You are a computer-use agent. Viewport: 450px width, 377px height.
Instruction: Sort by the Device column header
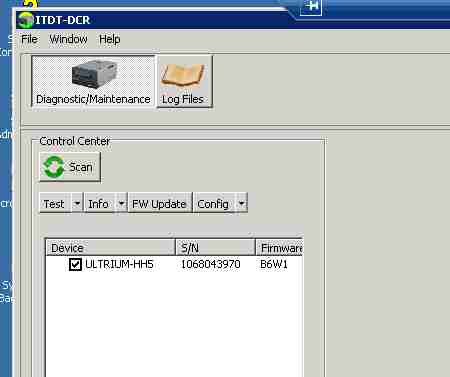tap(110, 248)
